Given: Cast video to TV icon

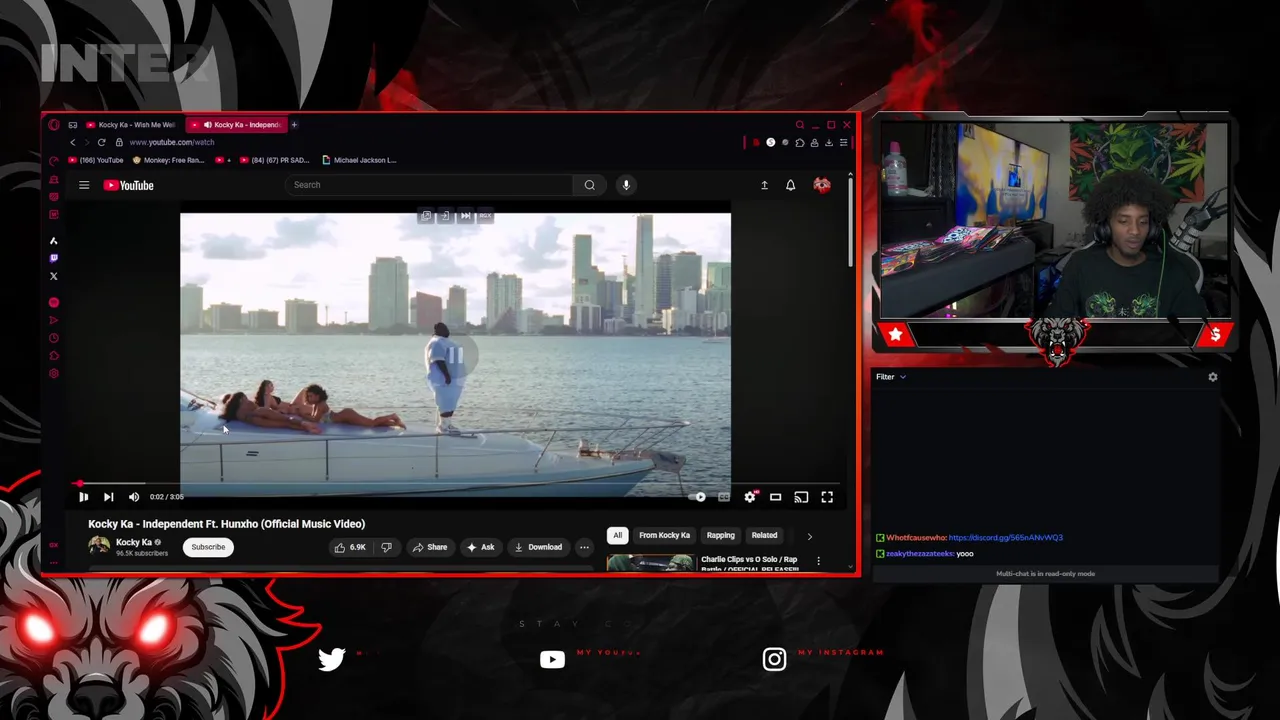Looking at the screenshot, I should [x=801, y=497].
